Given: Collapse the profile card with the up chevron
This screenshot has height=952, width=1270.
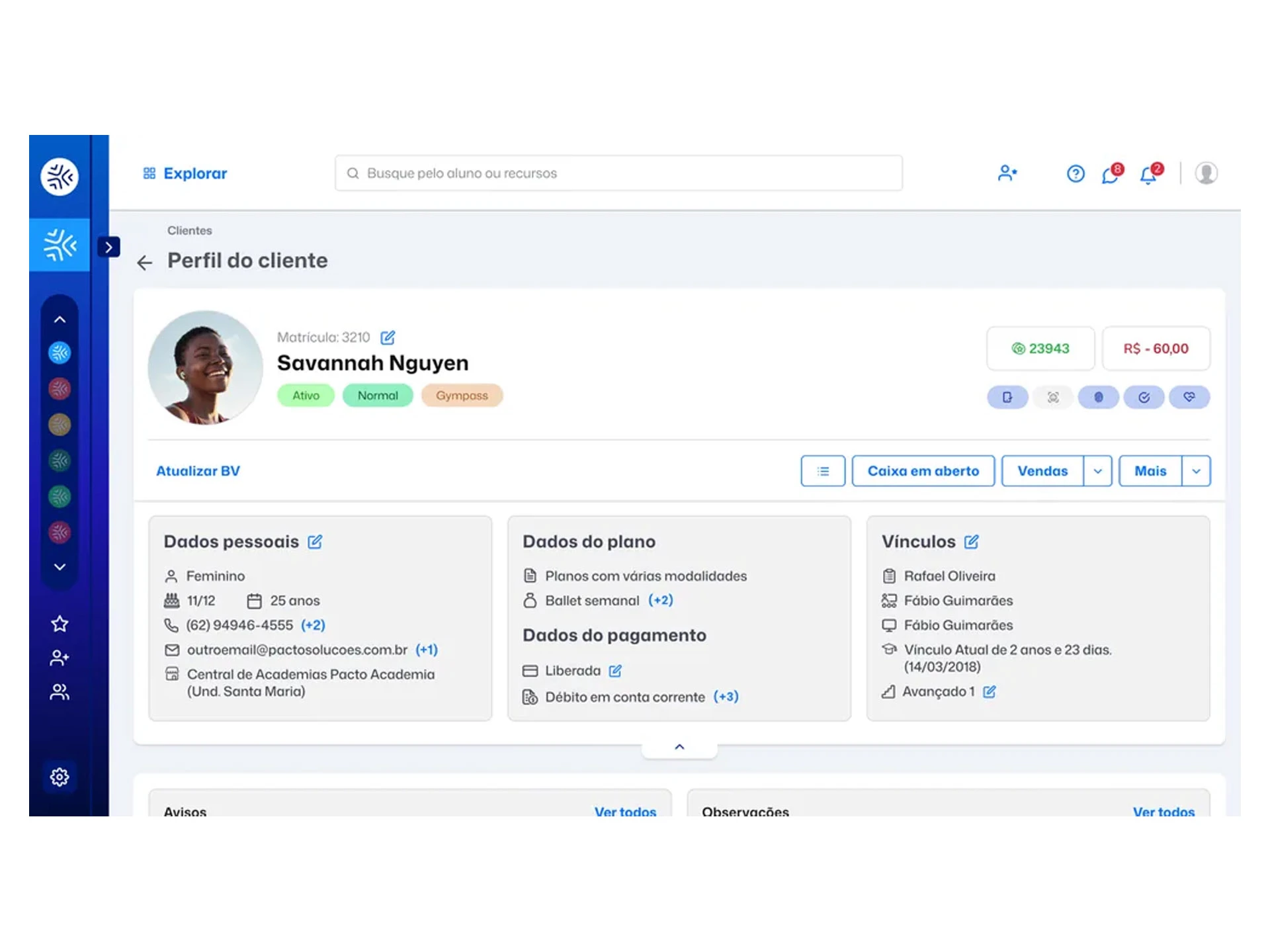Looking at the screenshot, I should coord(679,747).
